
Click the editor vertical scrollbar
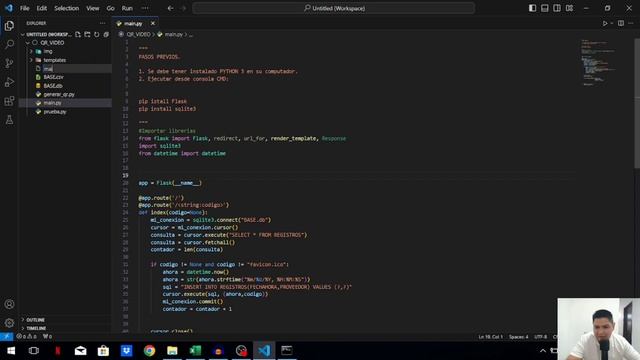[x=637, y=103]
